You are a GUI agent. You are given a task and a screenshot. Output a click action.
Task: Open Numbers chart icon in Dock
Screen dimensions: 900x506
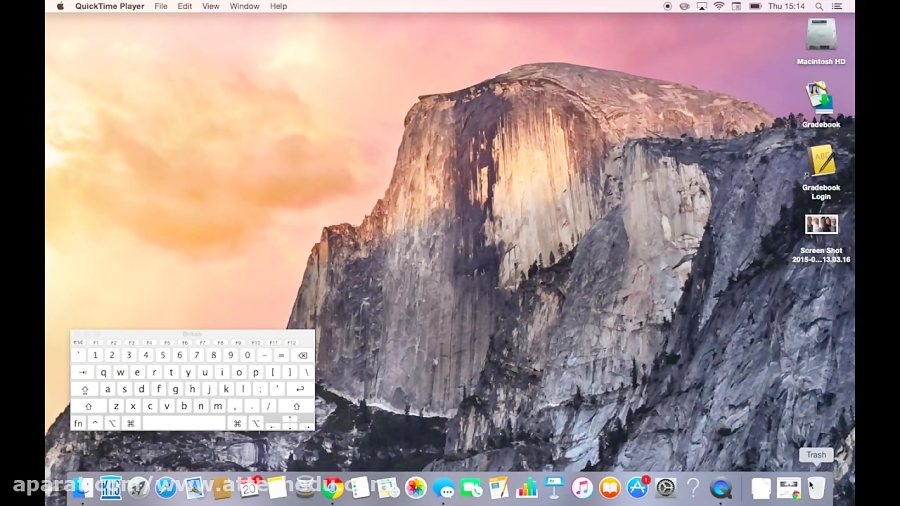pos(526,488)
